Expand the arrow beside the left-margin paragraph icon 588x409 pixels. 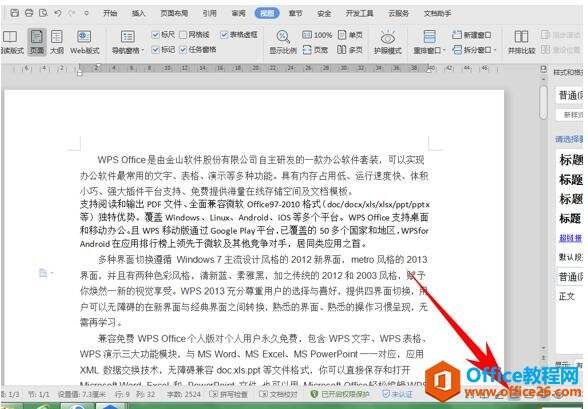52,273
